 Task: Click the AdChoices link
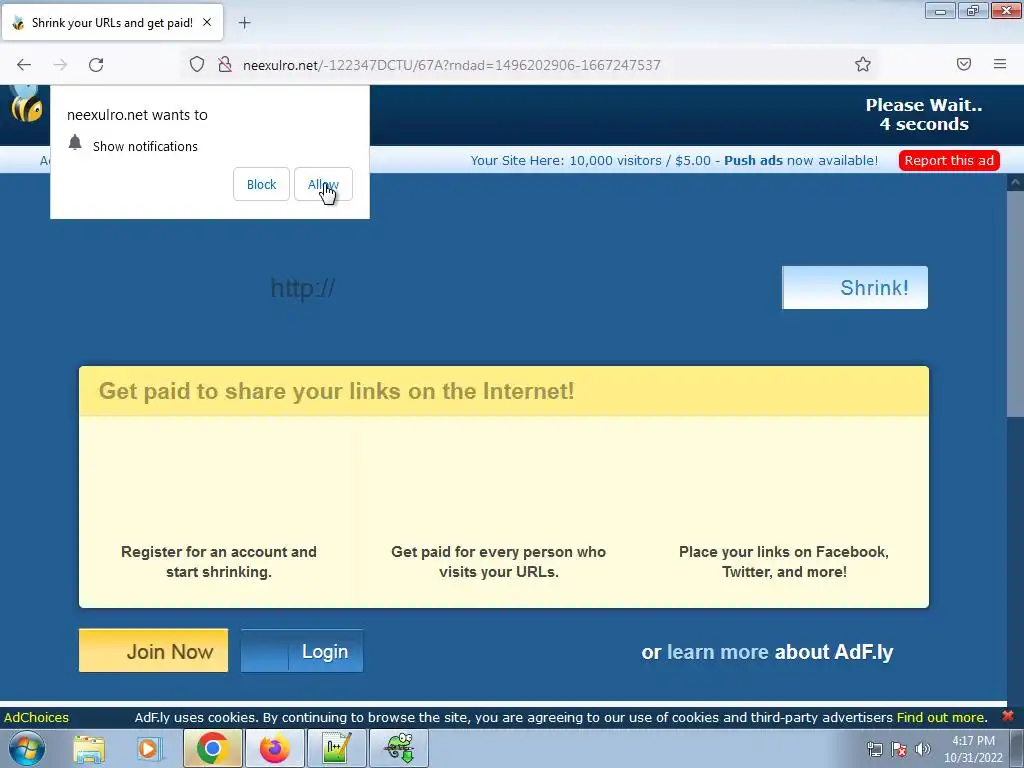(37, 717)
